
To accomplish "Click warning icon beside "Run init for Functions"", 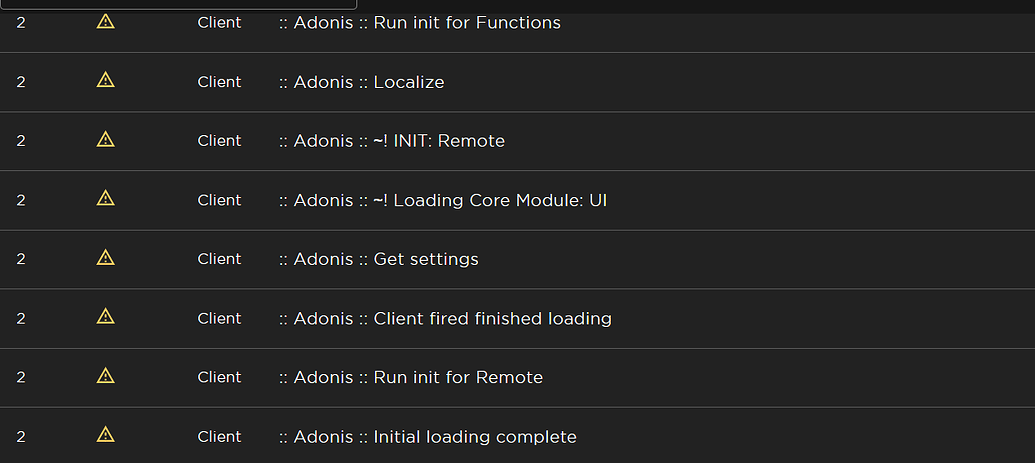I will pos(105,22).
